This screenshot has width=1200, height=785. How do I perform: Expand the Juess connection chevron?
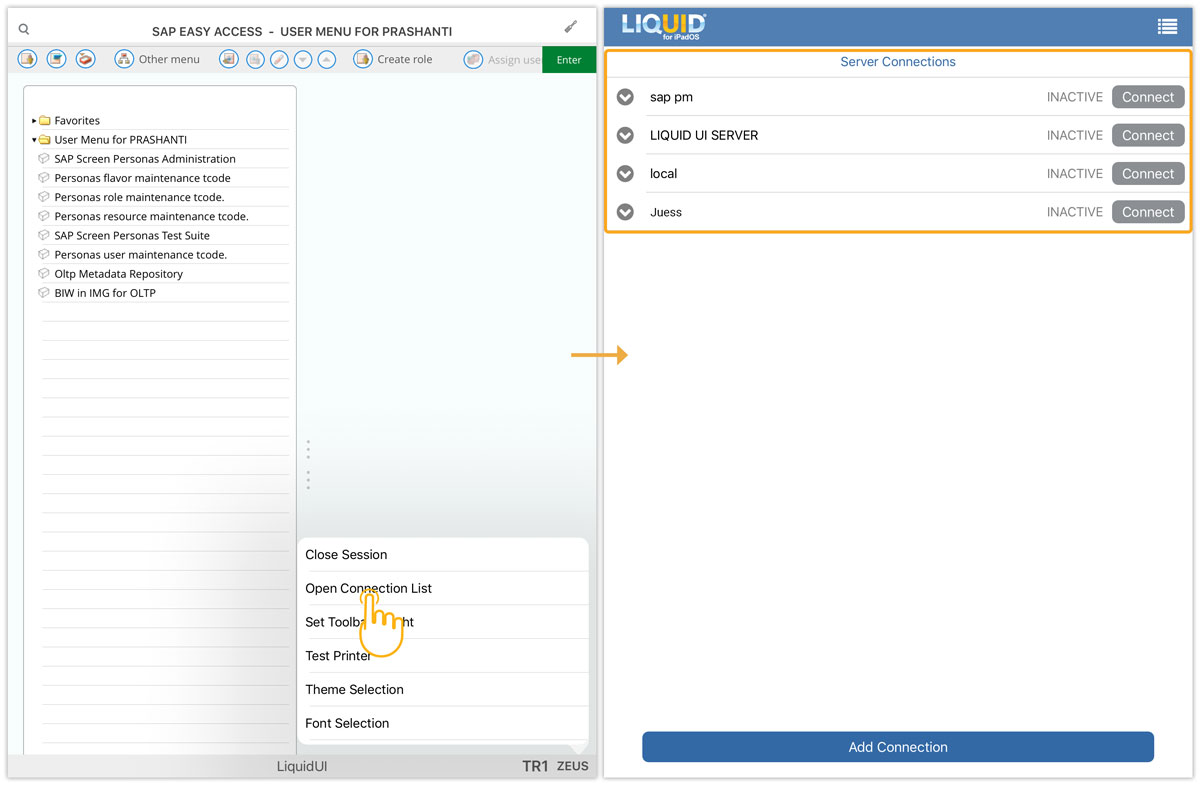coord(626,212)
